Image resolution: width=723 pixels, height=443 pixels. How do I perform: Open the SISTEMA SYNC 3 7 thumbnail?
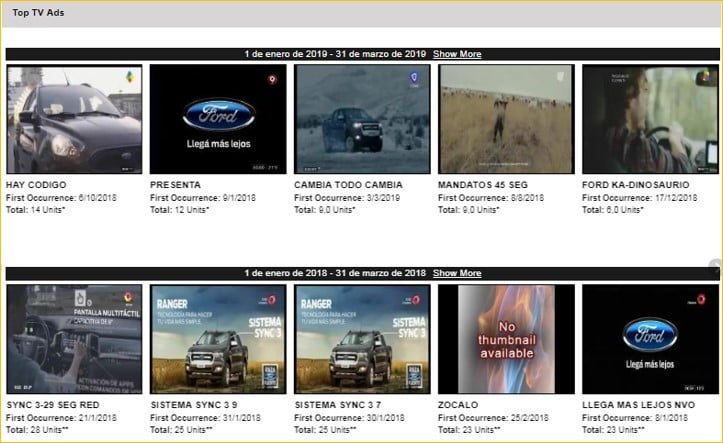coord(362,339)
